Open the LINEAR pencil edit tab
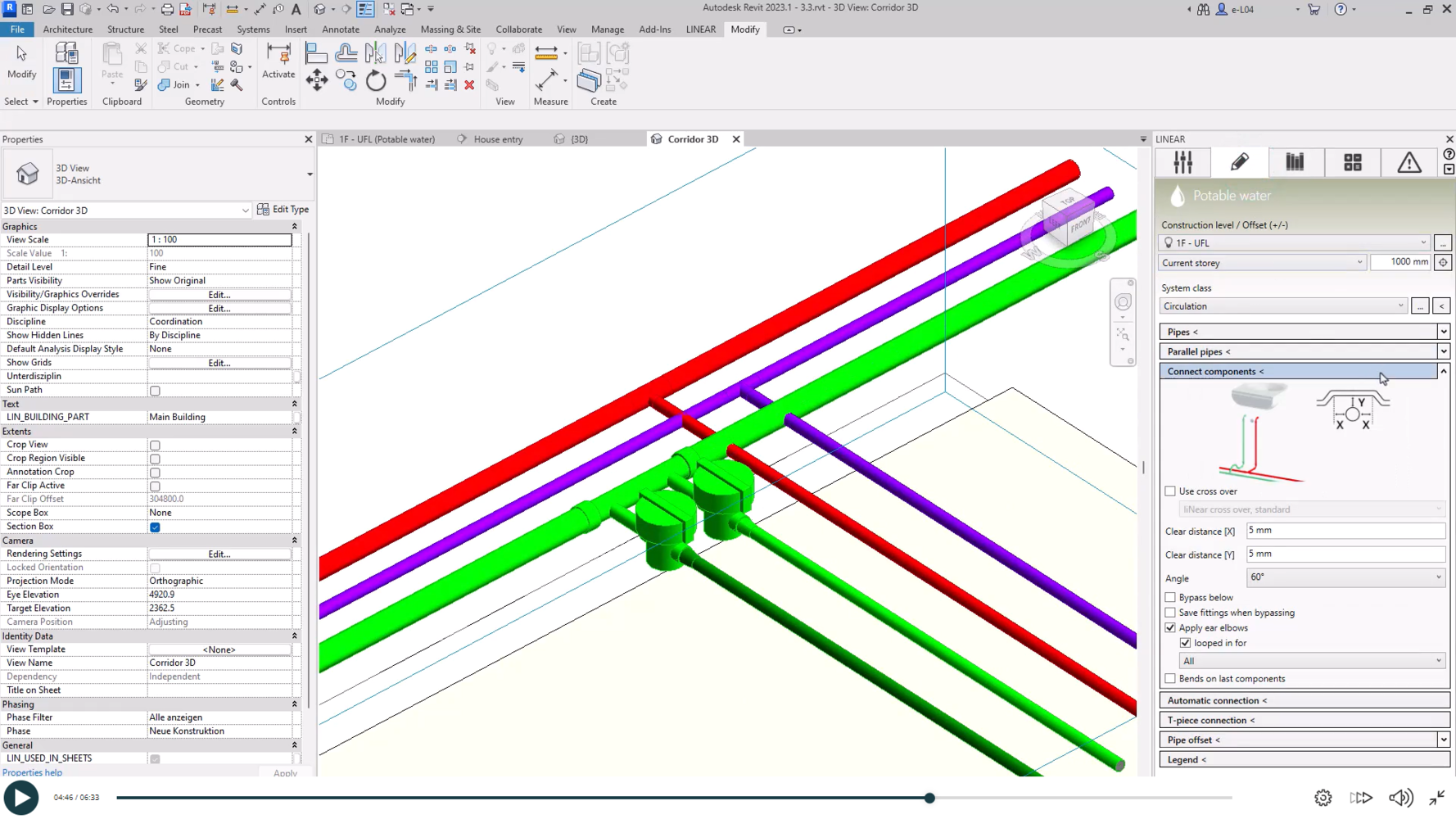 (x=1239, y=162)
